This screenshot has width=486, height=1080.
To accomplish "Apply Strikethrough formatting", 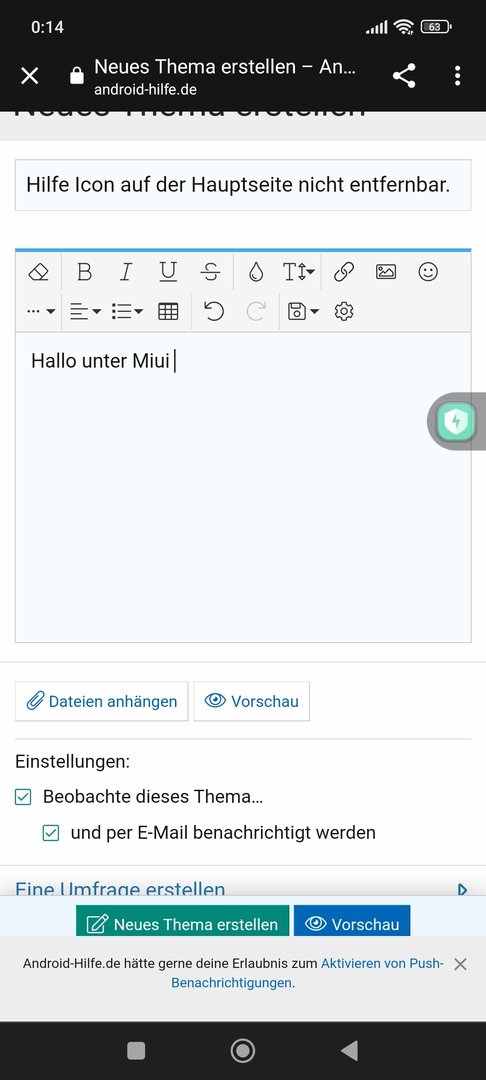I will 210,272.
